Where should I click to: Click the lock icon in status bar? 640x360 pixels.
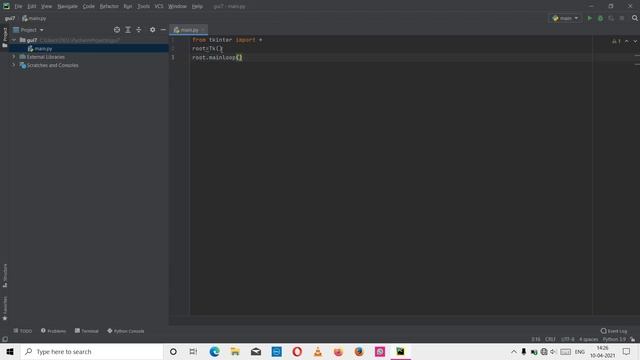pyautogui.click(x=632, y=339)
